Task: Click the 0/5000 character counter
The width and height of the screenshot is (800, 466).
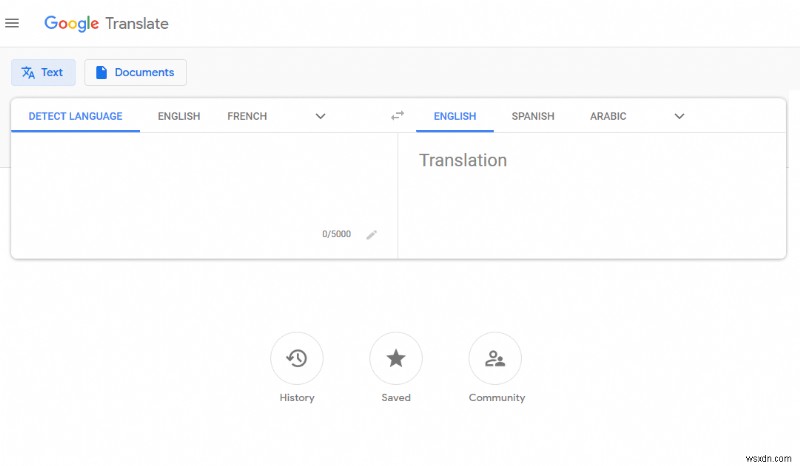Action: pyautogui.click(x=336, y=234)
